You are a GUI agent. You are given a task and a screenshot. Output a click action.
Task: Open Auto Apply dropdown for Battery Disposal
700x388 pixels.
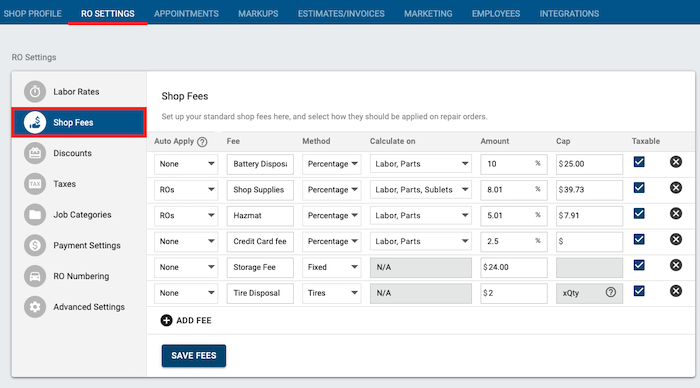click(x=186, y=164)
